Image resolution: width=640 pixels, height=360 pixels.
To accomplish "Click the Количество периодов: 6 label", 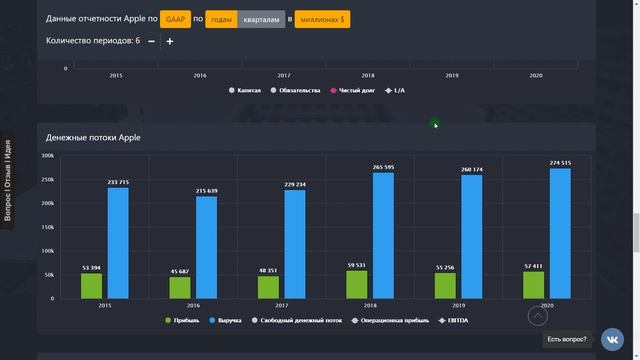I will pos(93,41).
